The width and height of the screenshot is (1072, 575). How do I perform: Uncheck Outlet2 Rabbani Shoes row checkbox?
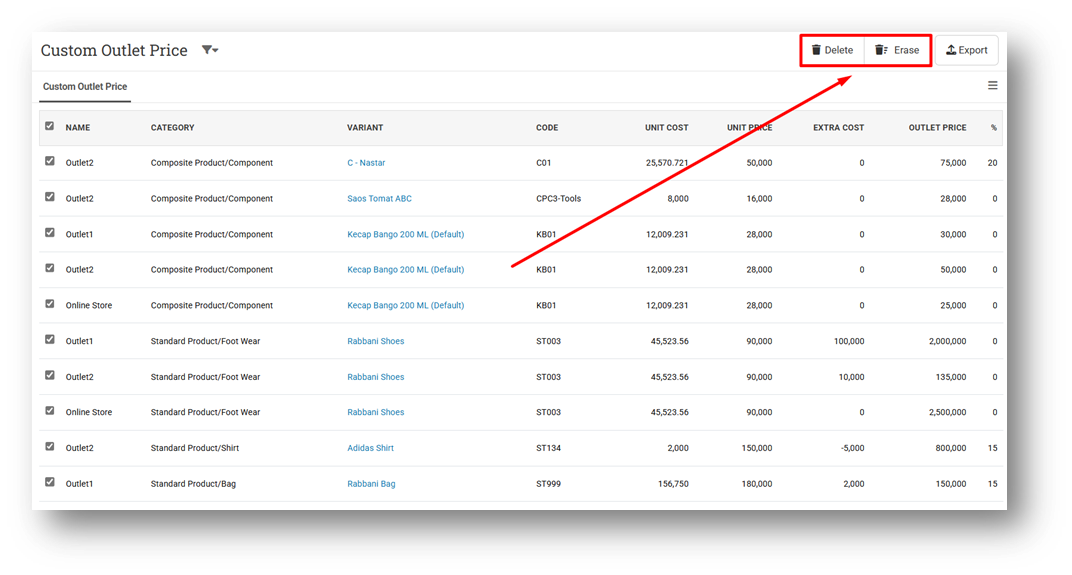coord(49,375)
